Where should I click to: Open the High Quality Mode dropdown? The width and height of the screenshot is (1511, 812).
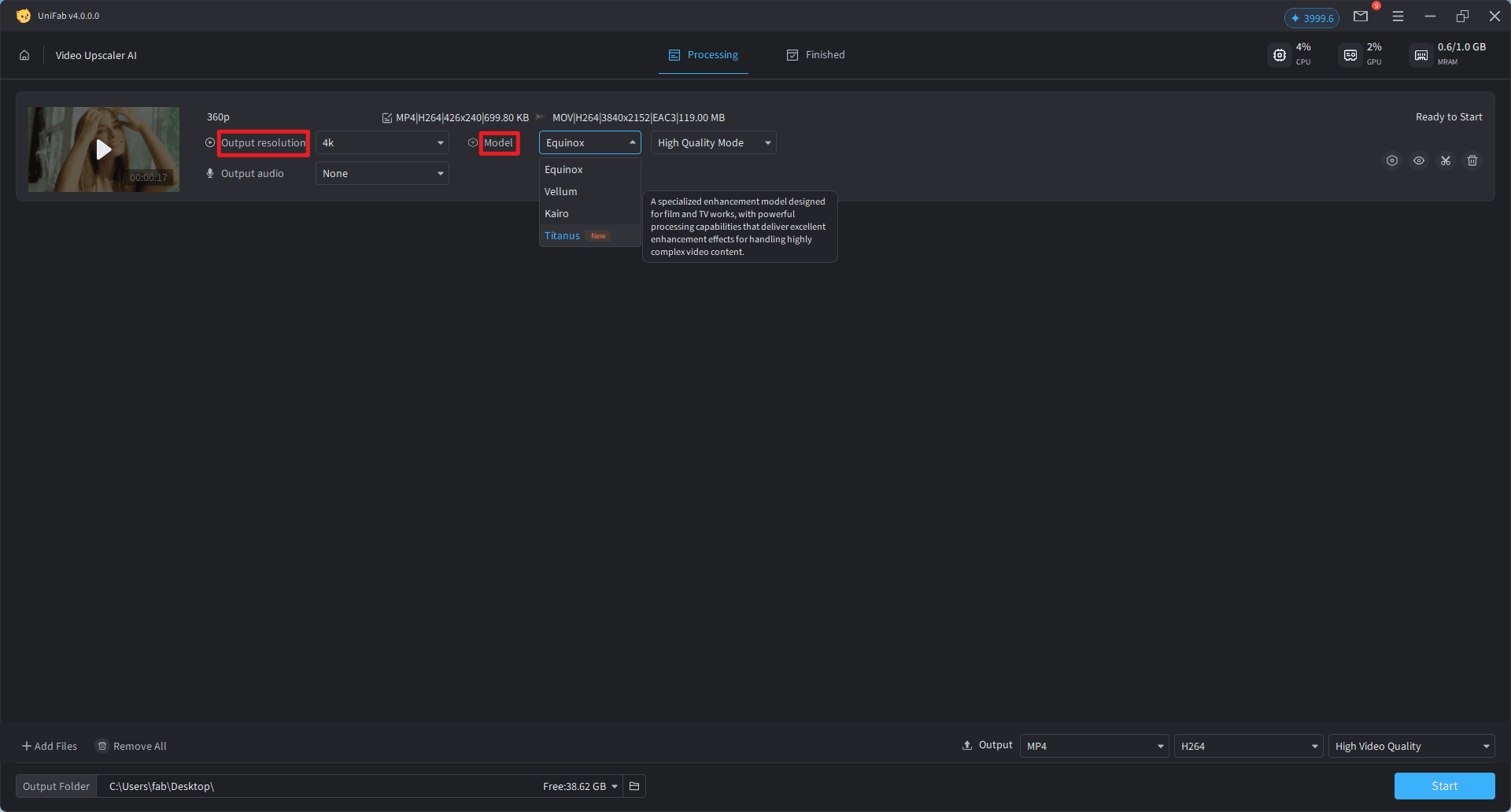click(713, 142)
